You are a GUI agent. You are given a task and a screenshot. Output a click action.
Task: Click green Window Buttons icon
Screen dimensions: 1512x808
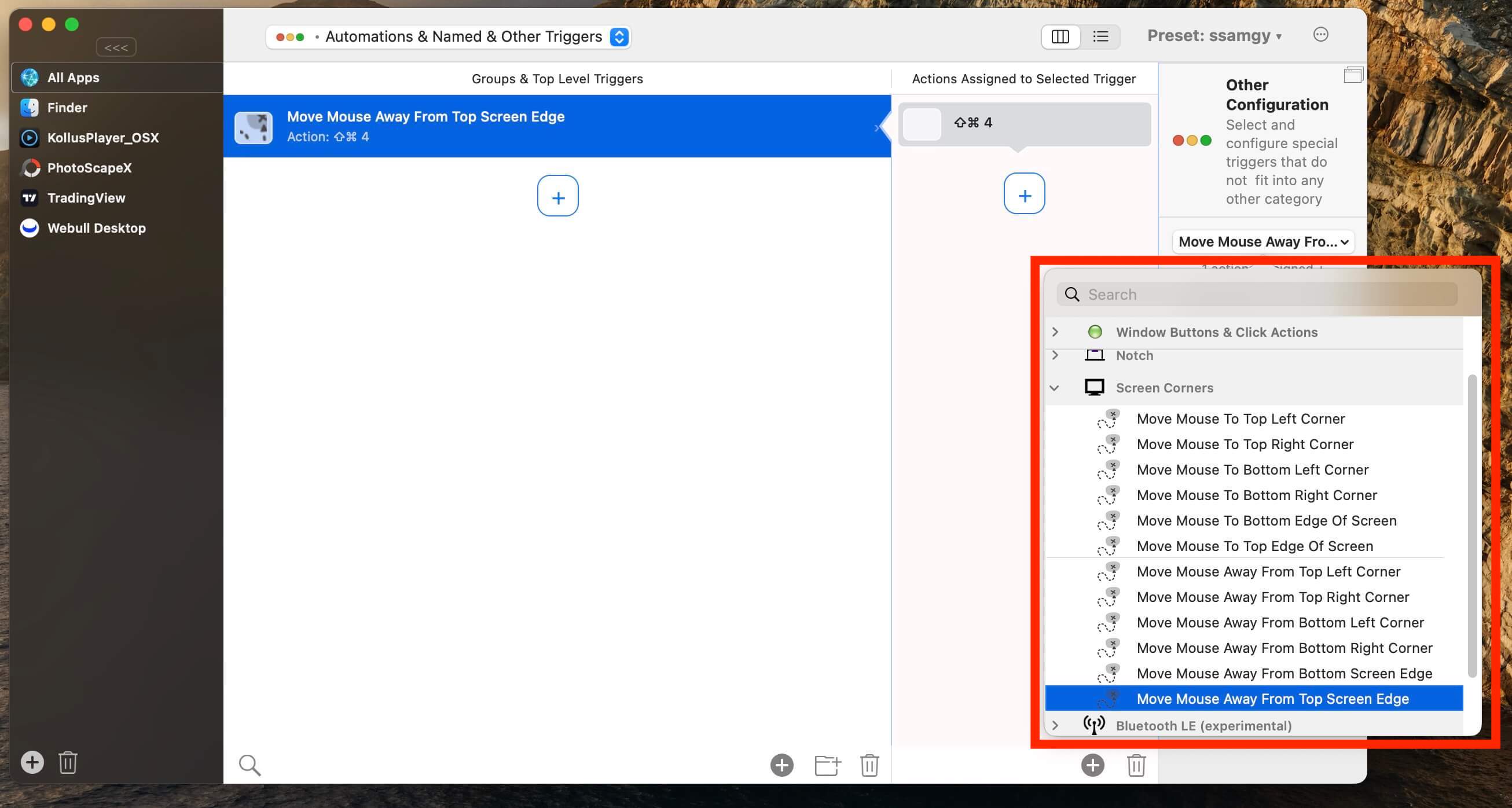[x=1095, y=332]
